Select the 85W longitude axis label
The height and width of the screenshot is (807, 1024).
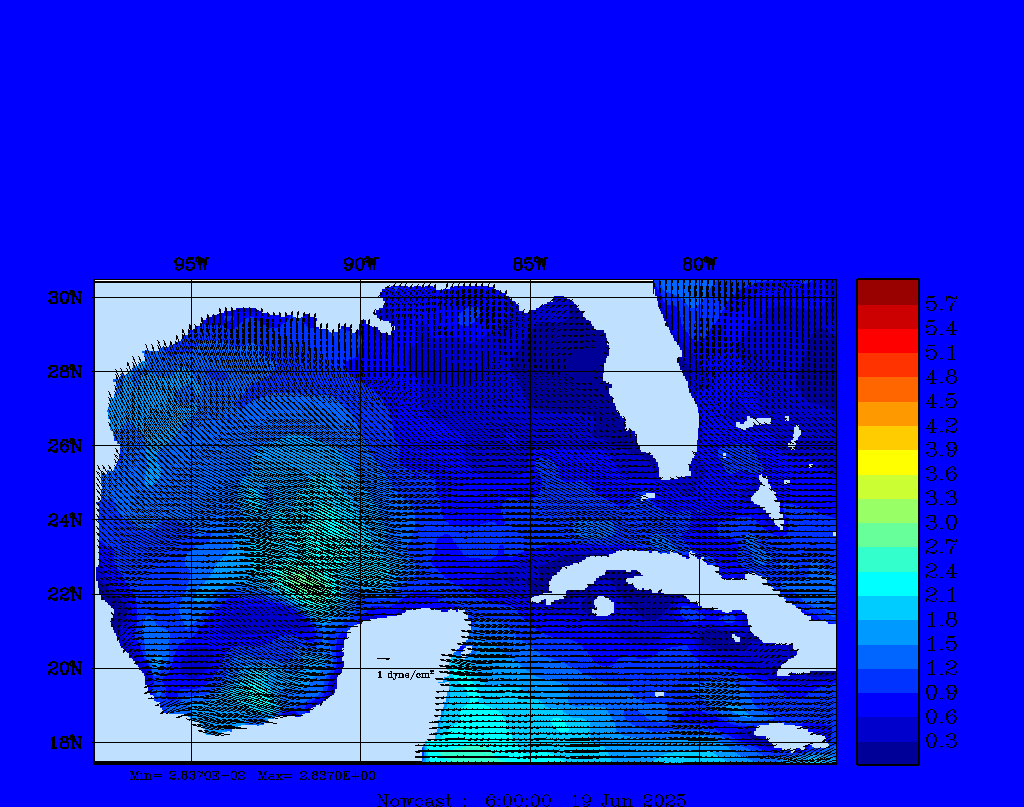coord(530,264)
